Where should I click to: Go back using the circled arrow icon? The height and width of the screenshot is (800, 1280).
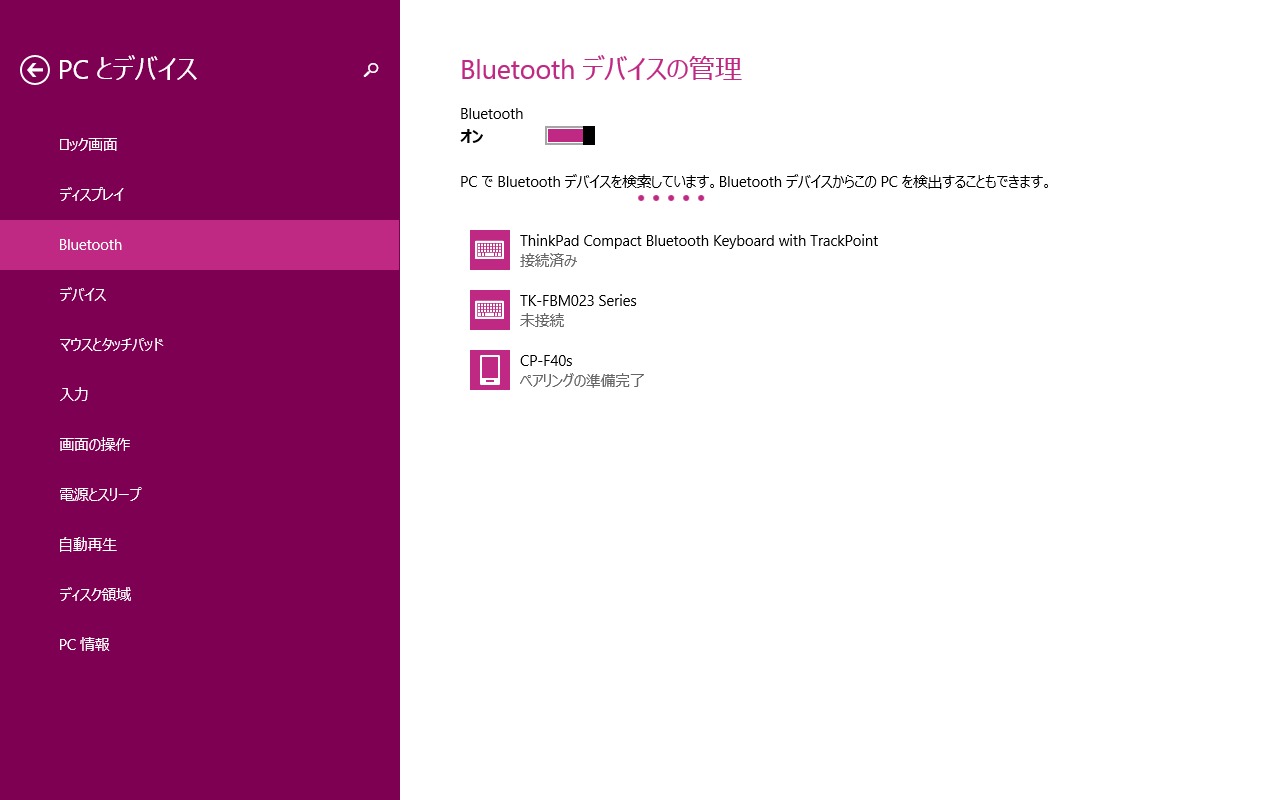point(35,70)
